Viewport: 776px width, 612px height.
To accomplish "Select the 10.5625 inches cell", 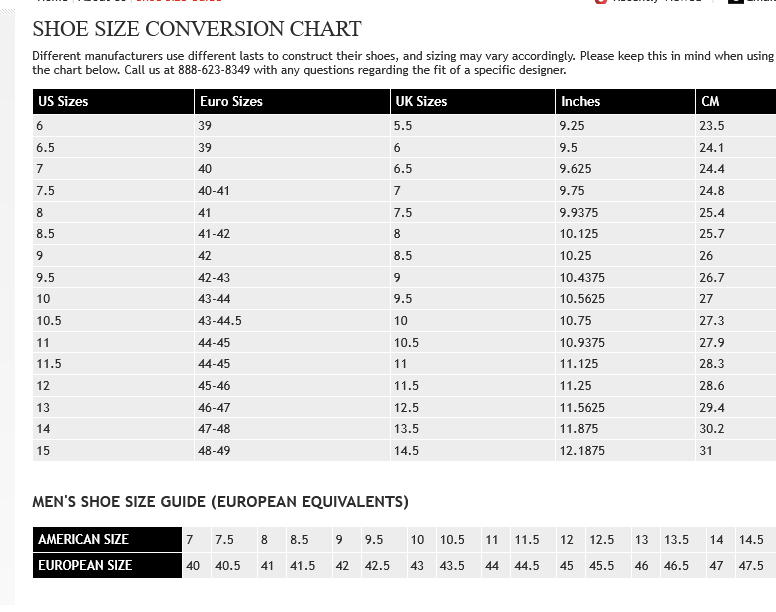I will [626, 299].
